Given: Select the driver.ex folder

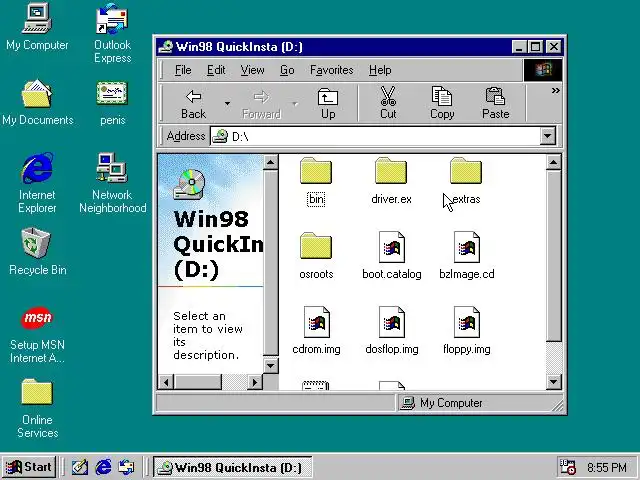Looking at the screenshot, I should pyautogui.click(x=391, y=182).
